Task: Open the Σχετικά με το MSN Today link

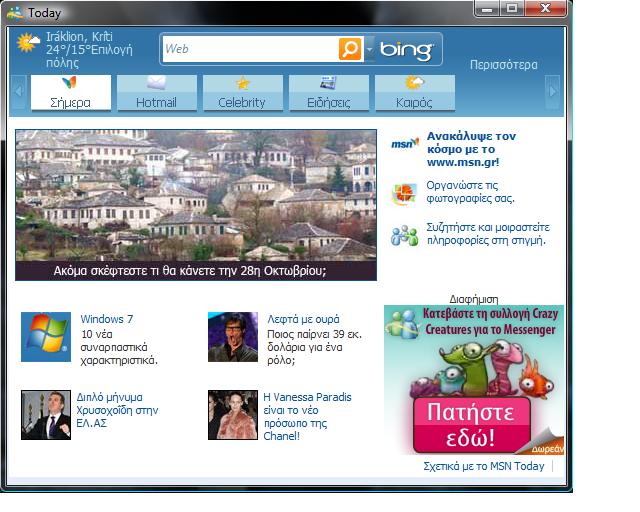Action: (484, 466)
